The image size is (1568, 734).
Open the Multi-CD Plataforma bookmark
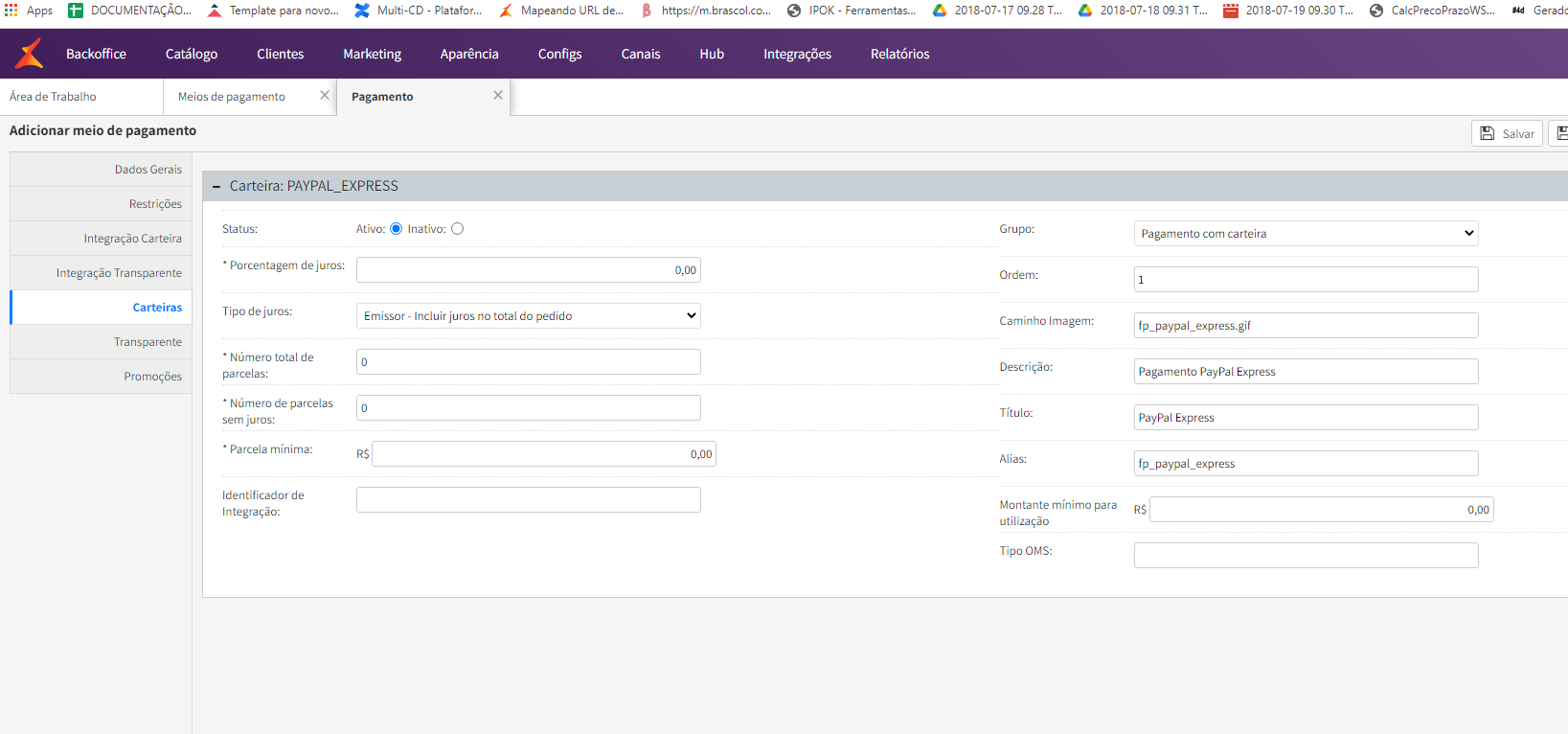[418, 11]
